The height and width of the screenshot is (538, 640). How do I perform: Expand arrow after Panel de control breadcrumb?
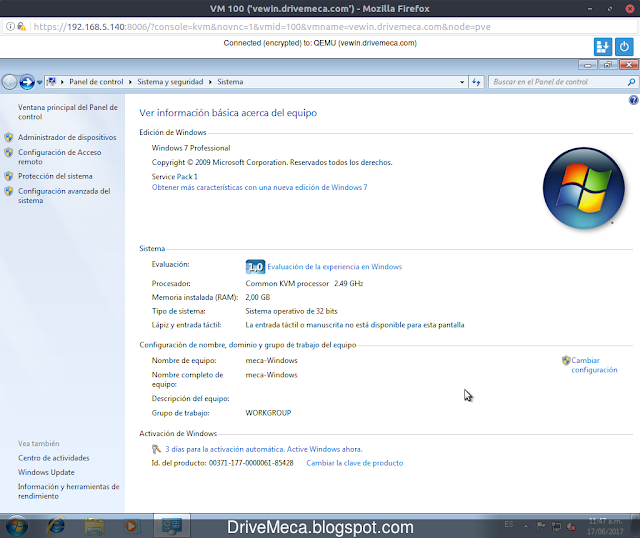click(130, 82)
